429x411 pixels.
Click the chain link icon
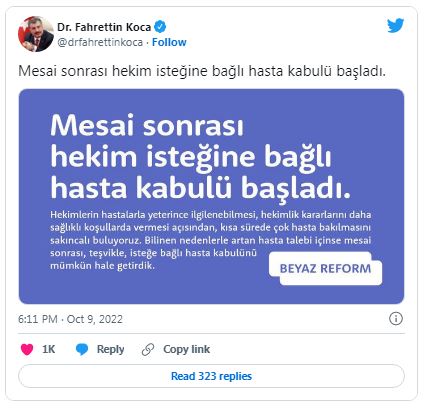[148, 349]
